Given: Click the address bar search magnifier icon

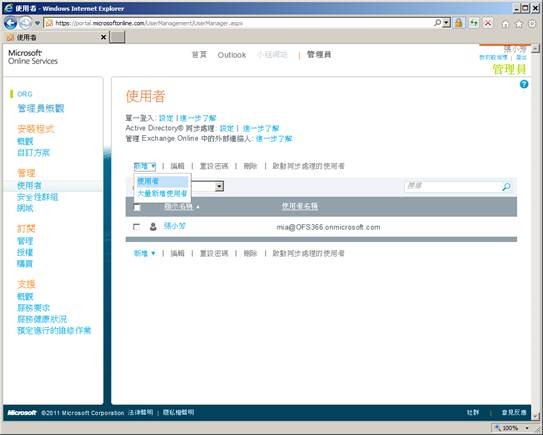Looking at the screenshot, I should point(438,23).
